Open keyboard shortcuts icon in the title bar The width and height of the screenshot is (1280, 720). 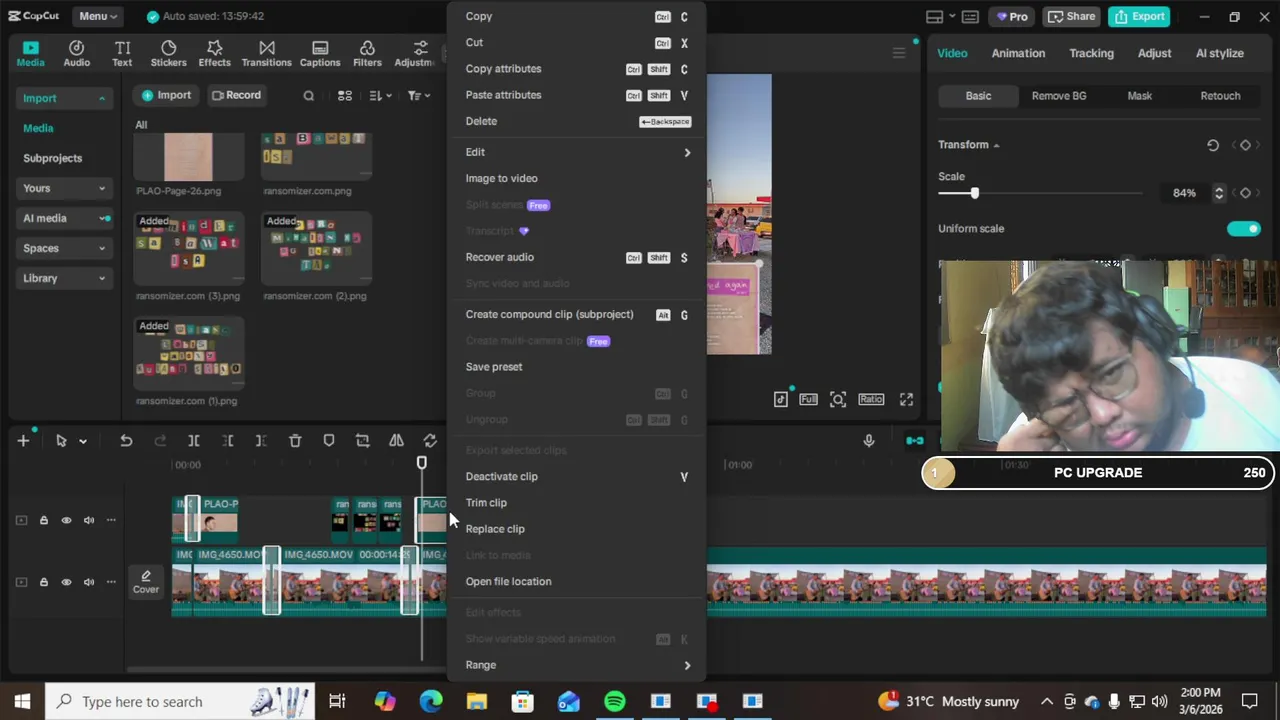[x=970, y=17]
